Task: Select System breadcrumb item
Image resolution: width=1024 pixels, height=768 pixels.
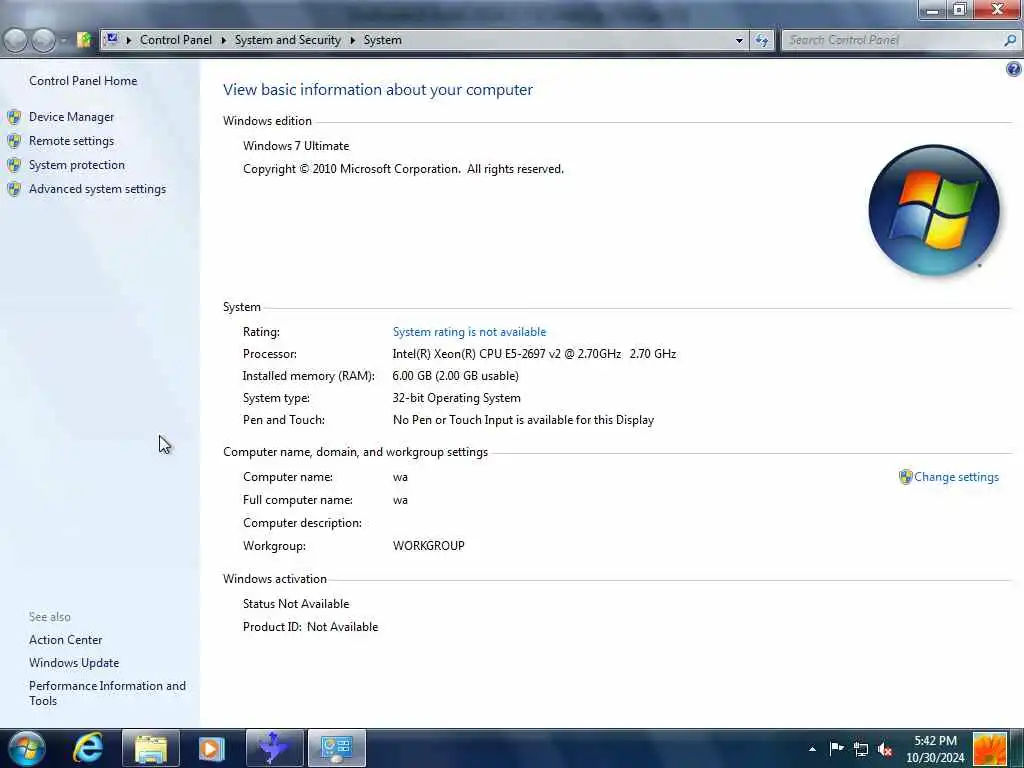Action: 382,40
